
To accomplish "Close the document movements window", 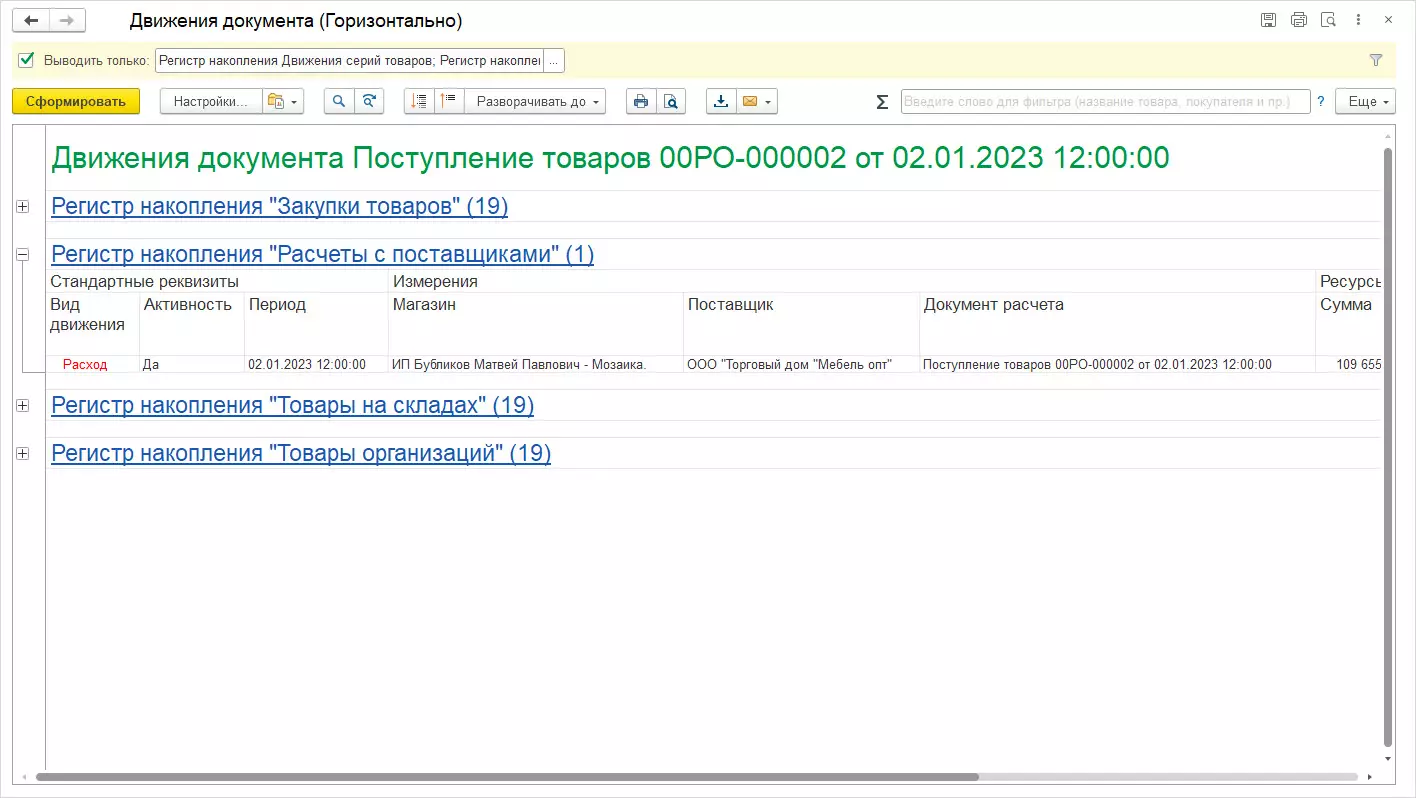I will [x=1390, y=20].
